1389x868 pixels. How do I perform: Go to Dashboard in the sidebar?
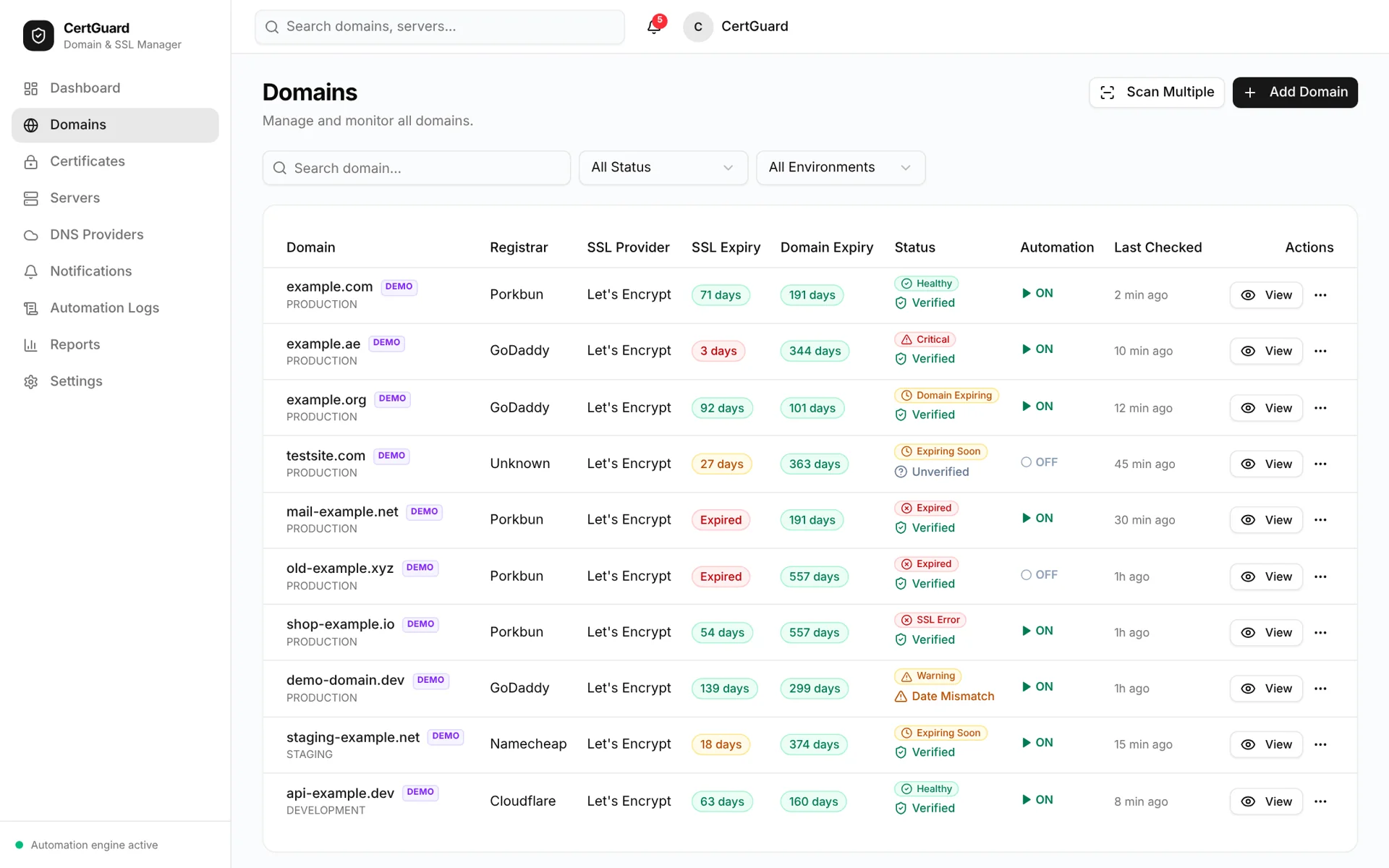point(115,88)
